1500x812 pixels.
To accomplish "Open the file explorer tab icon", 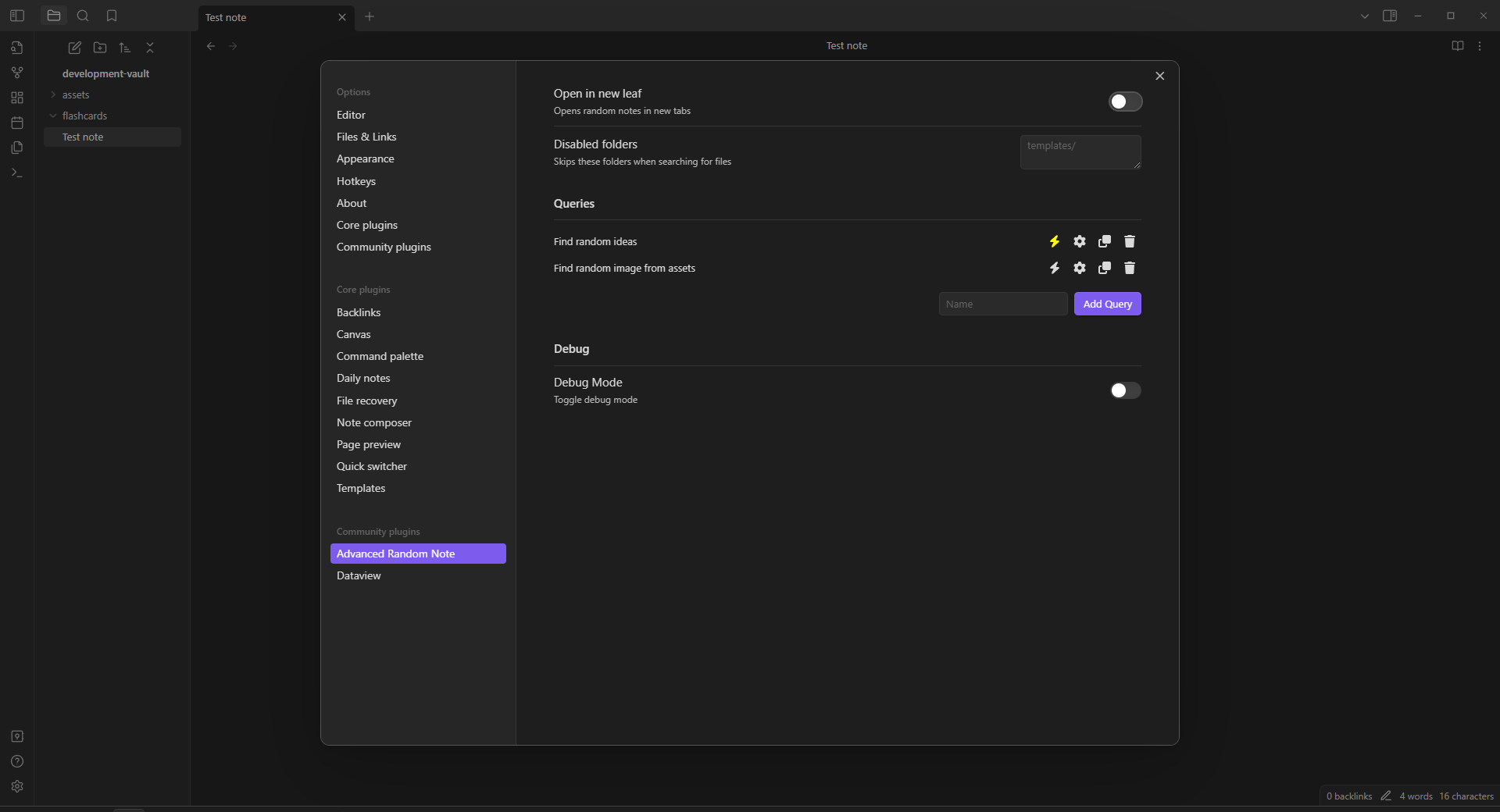I will (x=54, y=16).
